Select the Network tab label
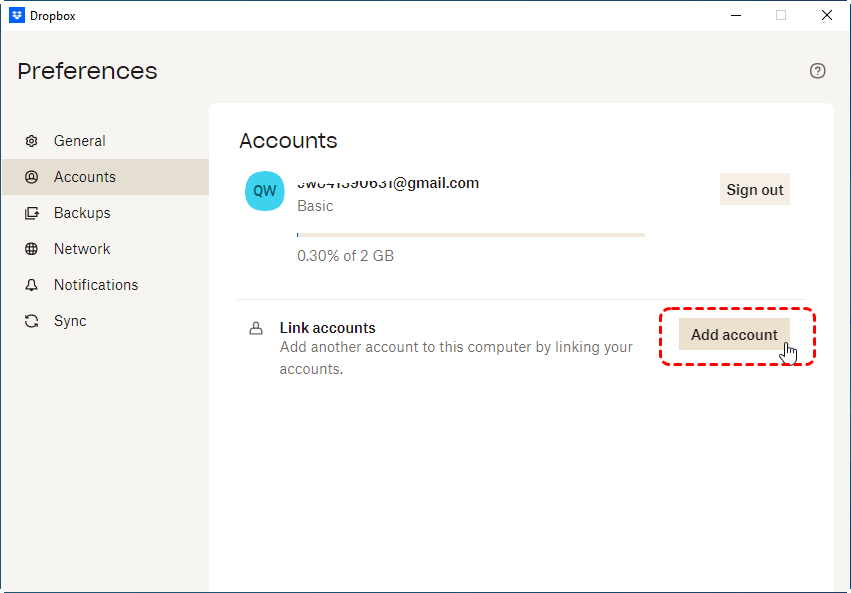 pyautogui.click(x=82, y=249)
